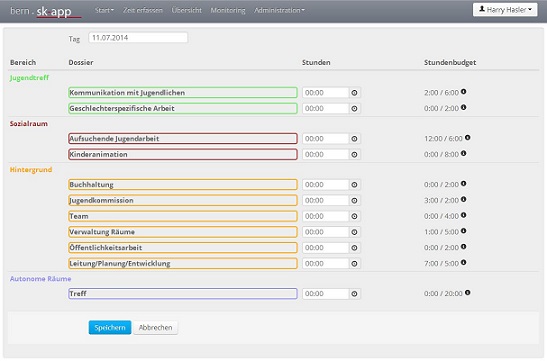547x361 pixels.
Task: Click hours field for Öffentlichkeitsarbeit
Action: click(x=325, y=248)
